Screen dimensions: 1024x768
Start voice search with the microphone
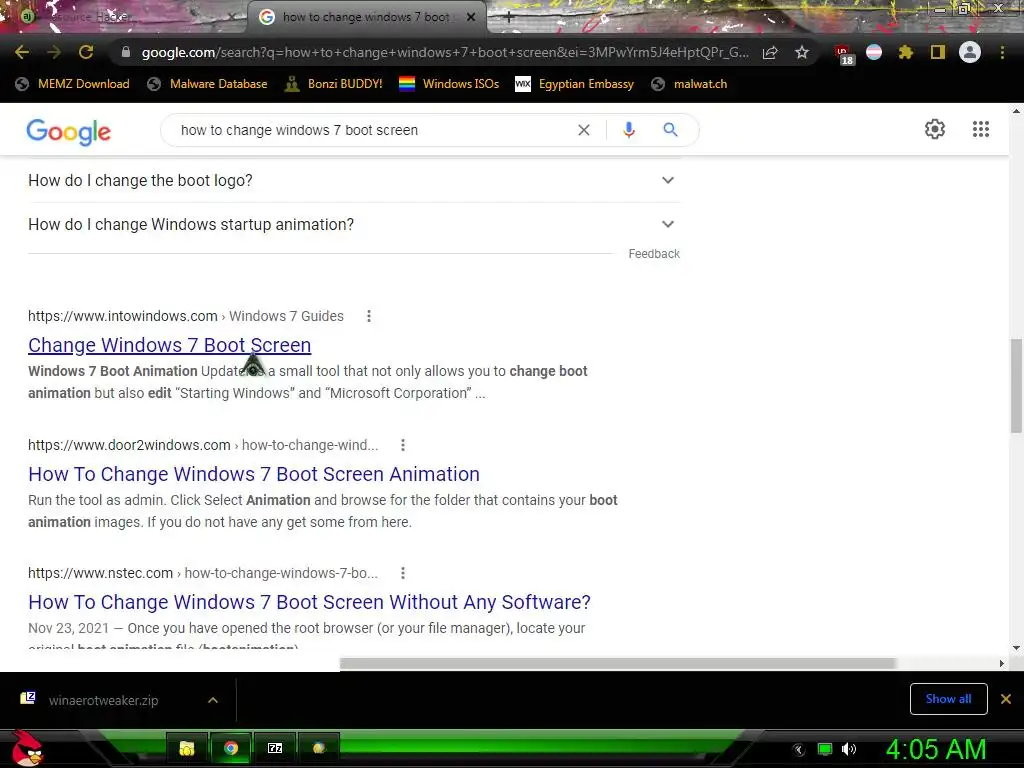pyautogui.click(x=629, y=130)
